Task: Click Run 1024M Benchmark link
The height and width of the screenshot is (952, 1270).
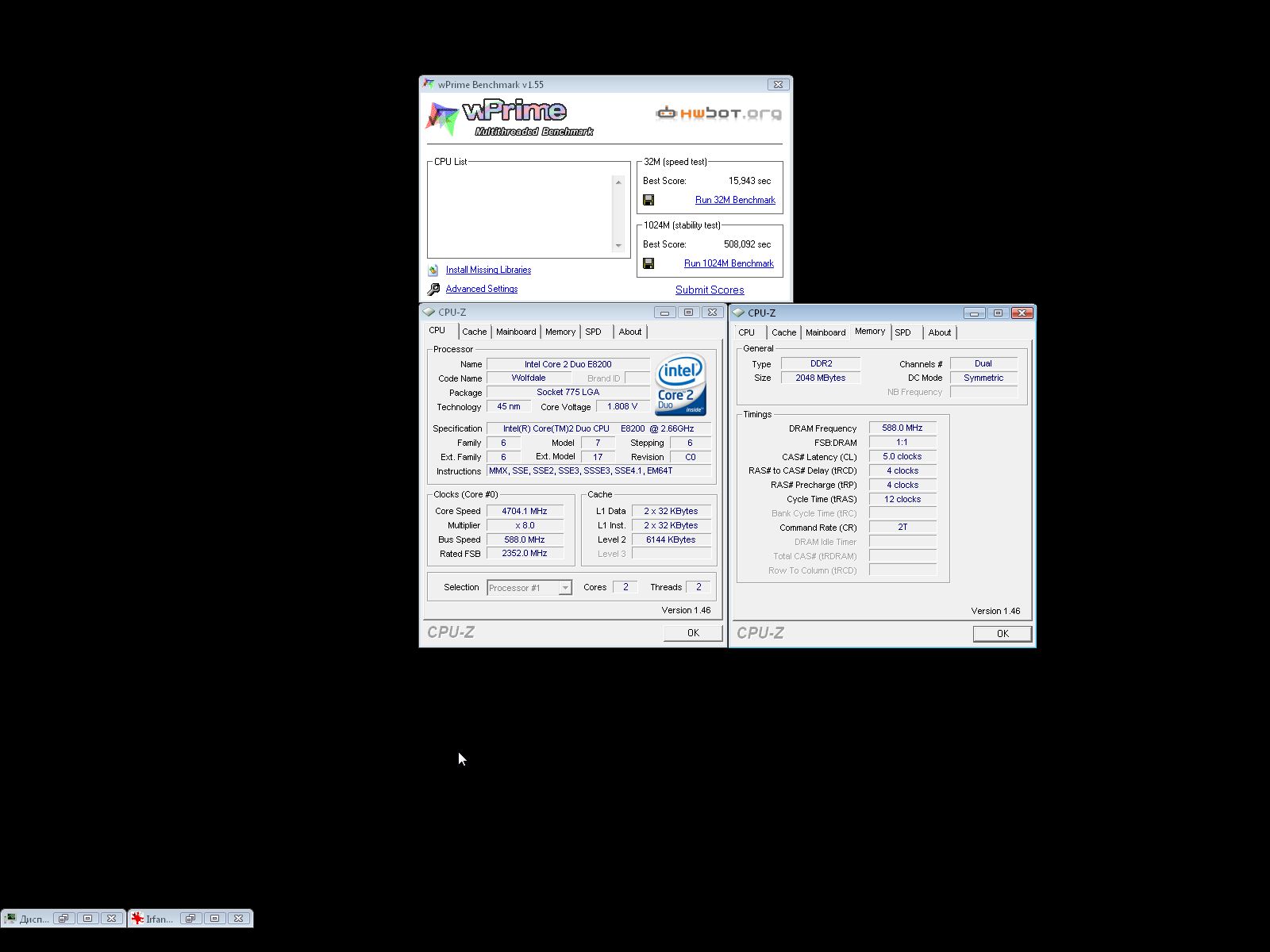Action: point(729,263)
